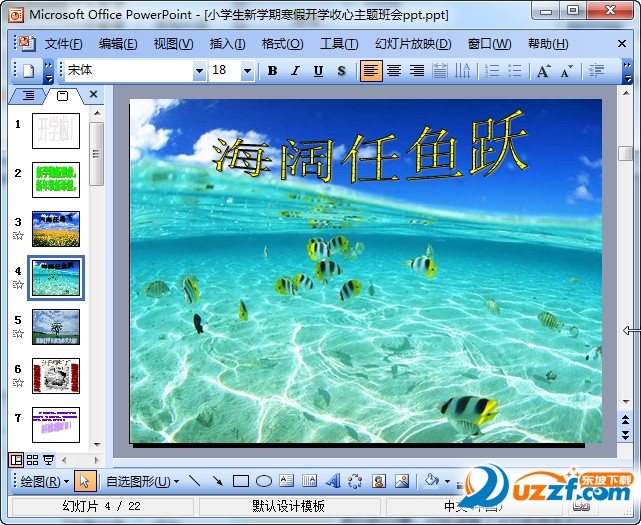Click the change text direction icon
Viewport: 641px width, 525px height.
(x=463, y=71)
